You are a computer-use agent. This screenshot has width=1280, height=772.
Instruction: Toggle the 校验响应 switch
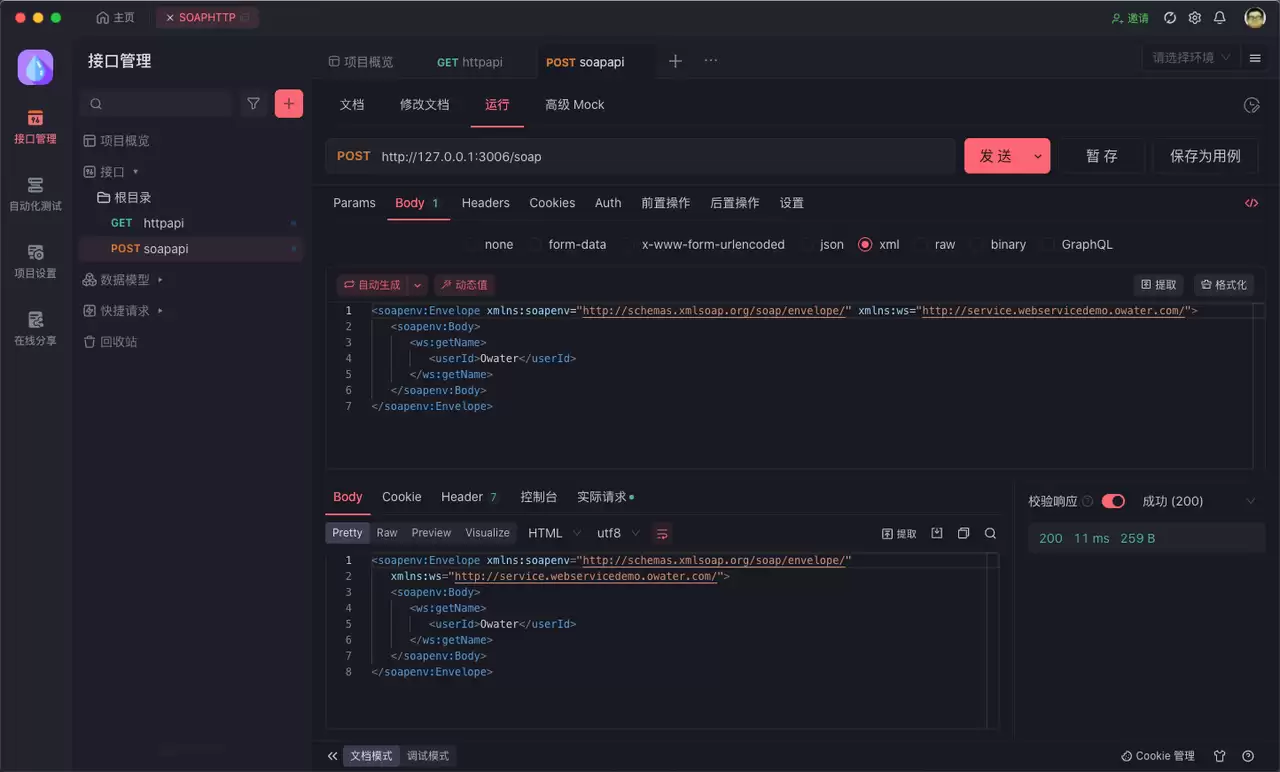click(1113, 501)
